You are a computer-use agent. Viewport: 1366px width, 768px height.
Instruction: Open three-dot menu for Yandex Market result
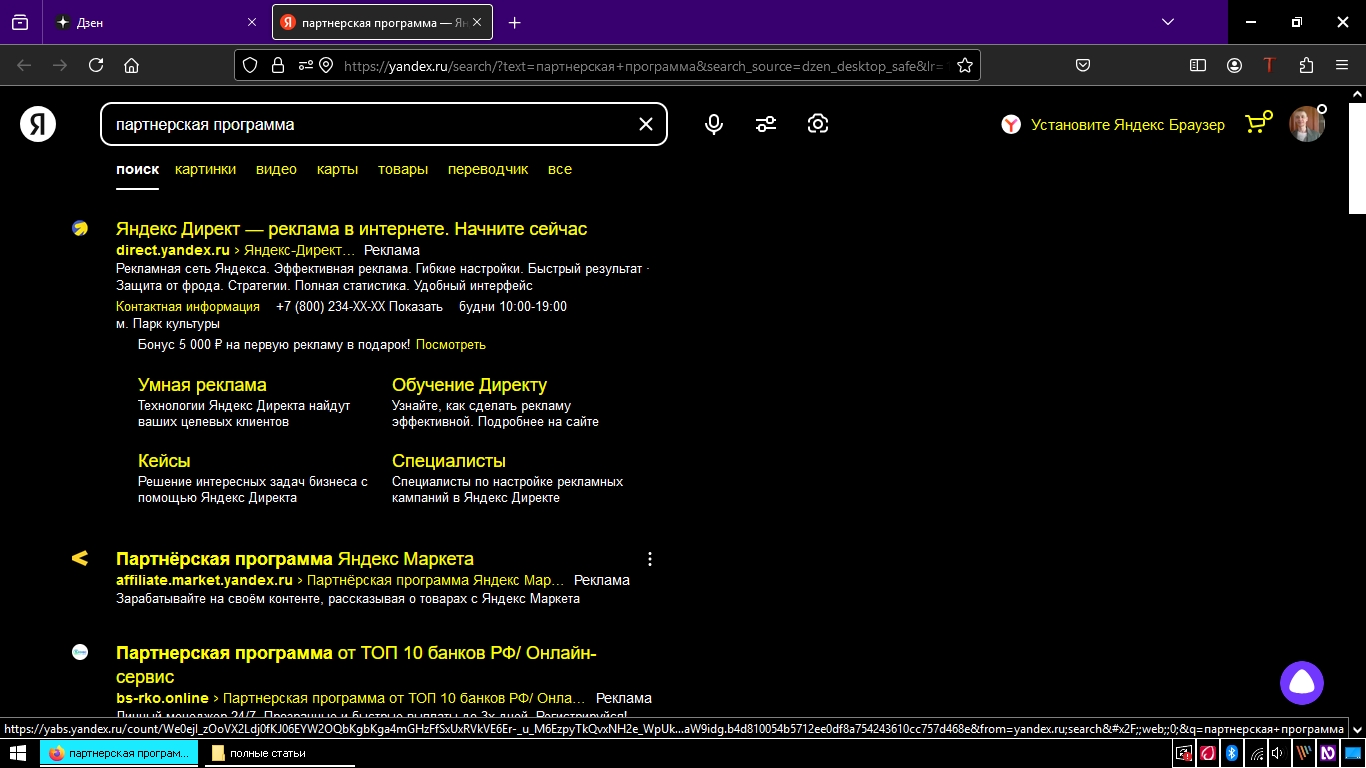pos(650,559)
